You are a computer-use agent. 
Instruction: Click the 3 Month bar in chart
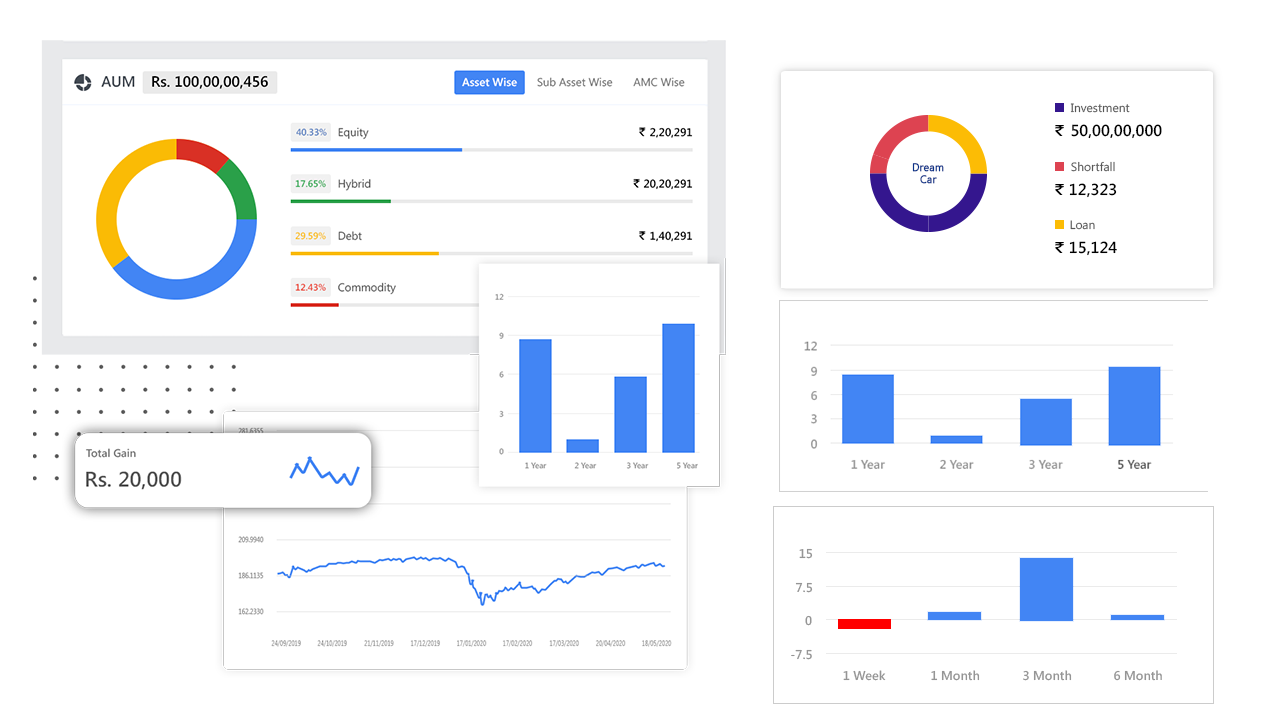pyautogui.click(x=1046, y=590)
